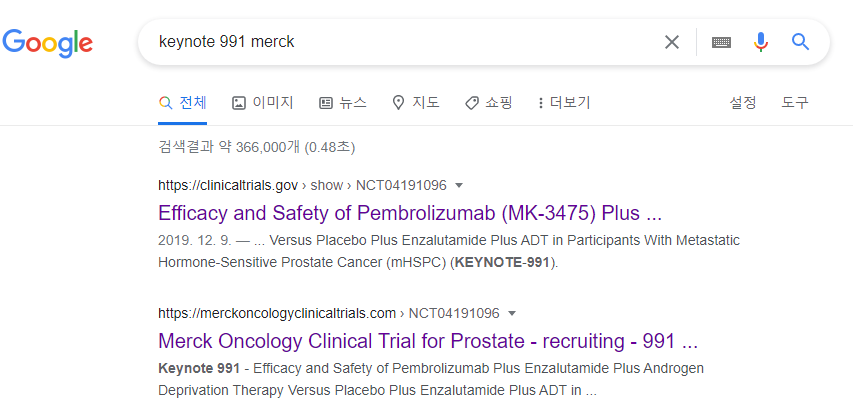Open Merck Oncology Clinical Trial for Prostate link
The height and width of the screenshot is (411, 853).
coord(428,341)
